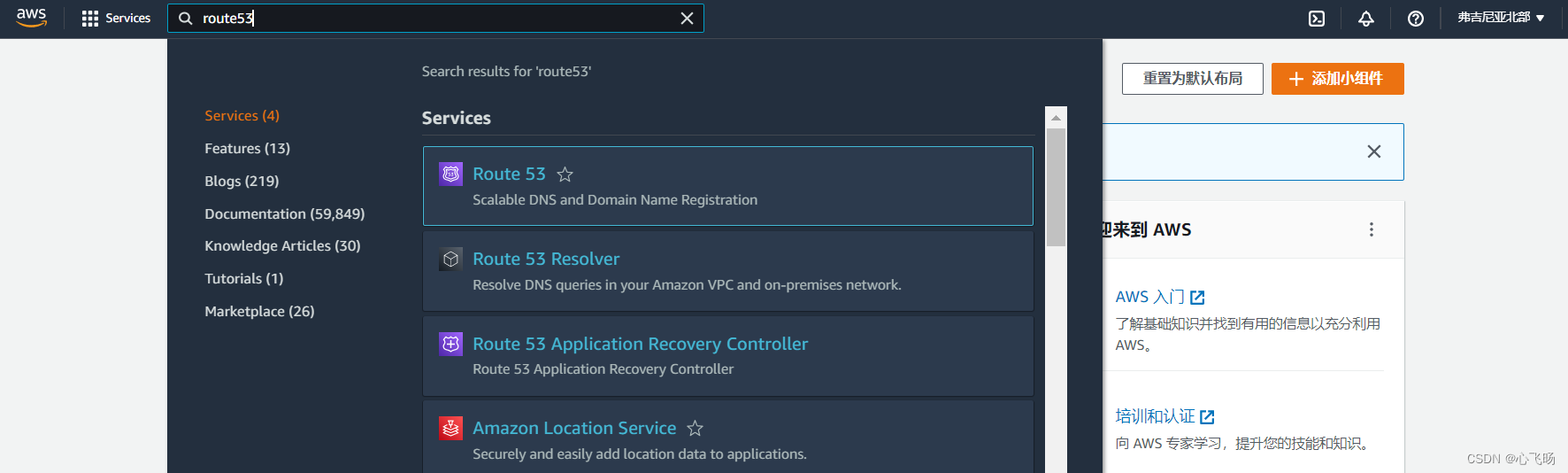The width and height of the screenshot is (1568, 473).
Task: Click the Route 53 Resolver cube icon
Action: pyautogui.click(x=451, y=259)
